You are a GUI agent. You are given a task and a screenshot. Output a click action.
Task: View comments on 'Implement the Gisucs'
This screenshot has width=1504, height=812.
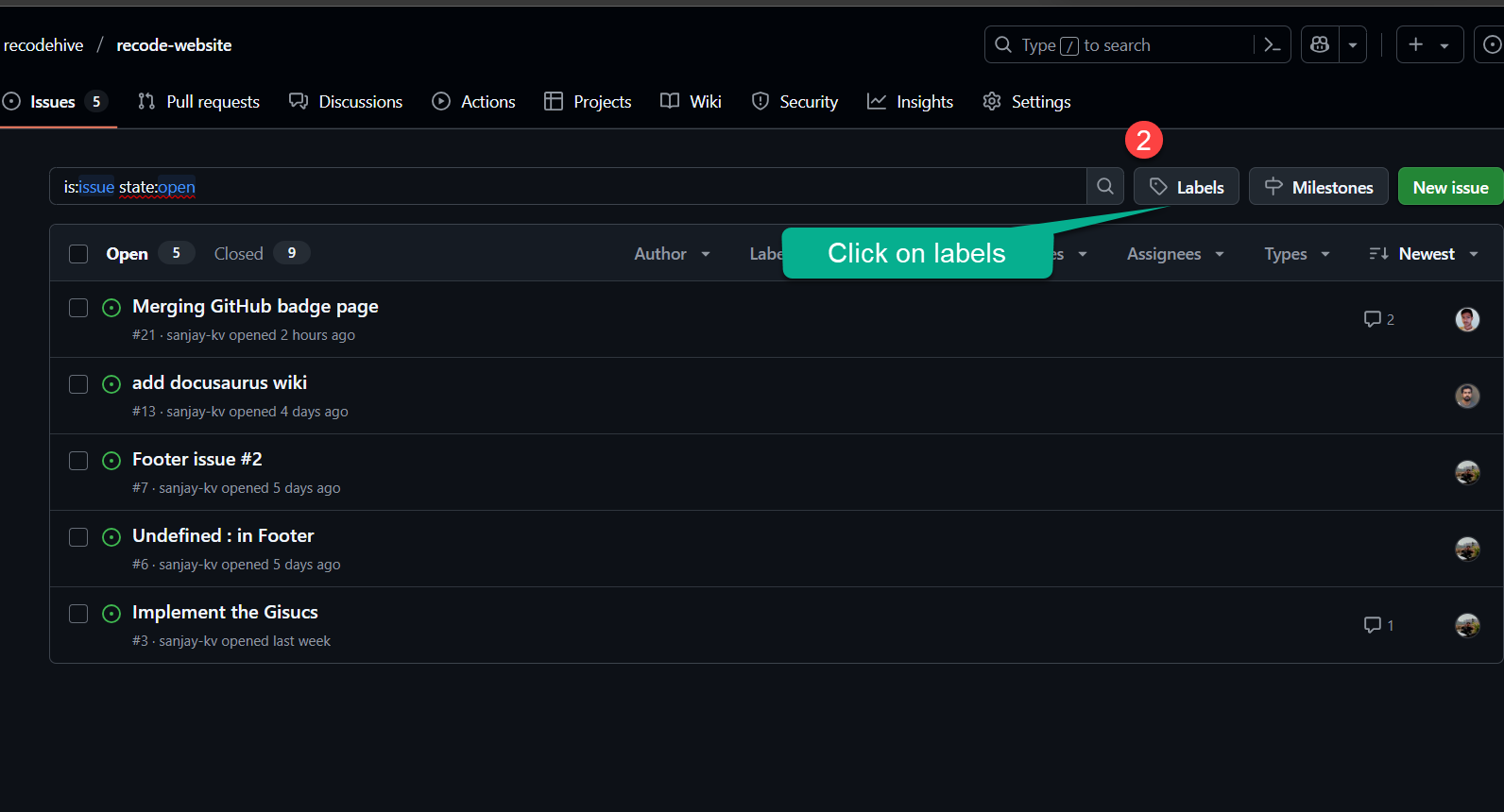coord(1379,625)
